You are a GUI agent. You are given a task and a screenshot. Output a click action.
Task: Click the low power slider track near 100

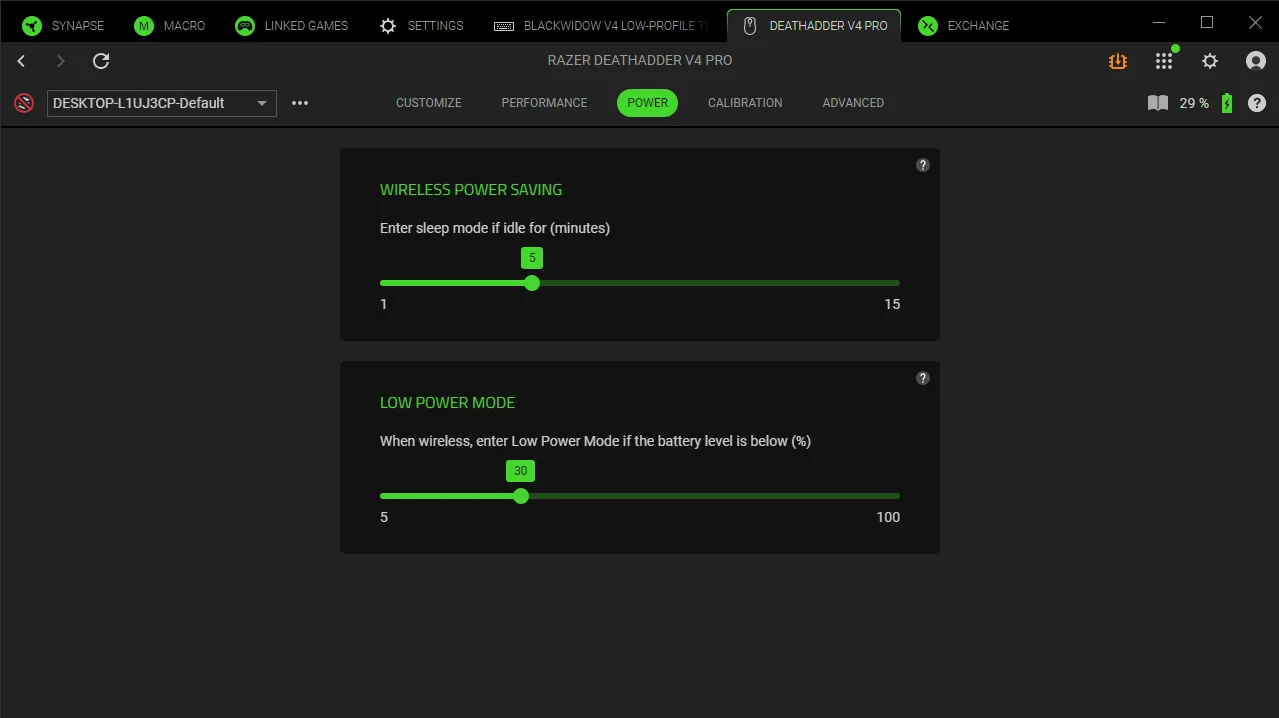click(x=893, y=496)
